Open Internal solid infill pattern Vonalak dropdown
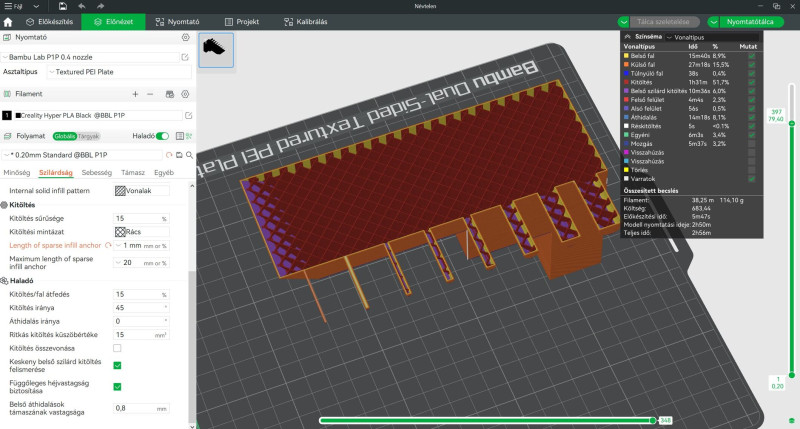Image resolution: width=800 pixels, height=429 pixels. click(x=141, y=191)
